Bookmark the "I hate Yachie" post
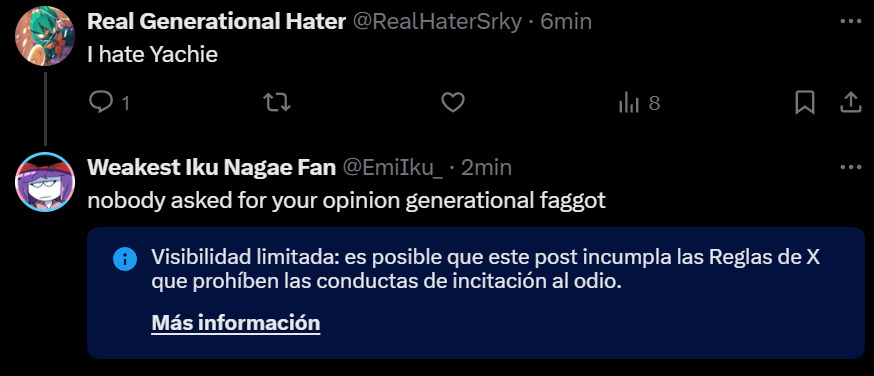Image resolution: width=874 pixels, height=376 pixels. (804, 102)
